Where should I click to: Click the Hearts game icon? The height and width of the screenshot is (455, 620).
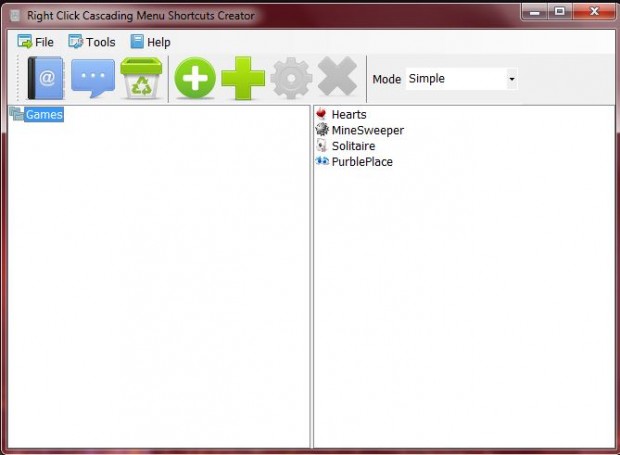321,114
